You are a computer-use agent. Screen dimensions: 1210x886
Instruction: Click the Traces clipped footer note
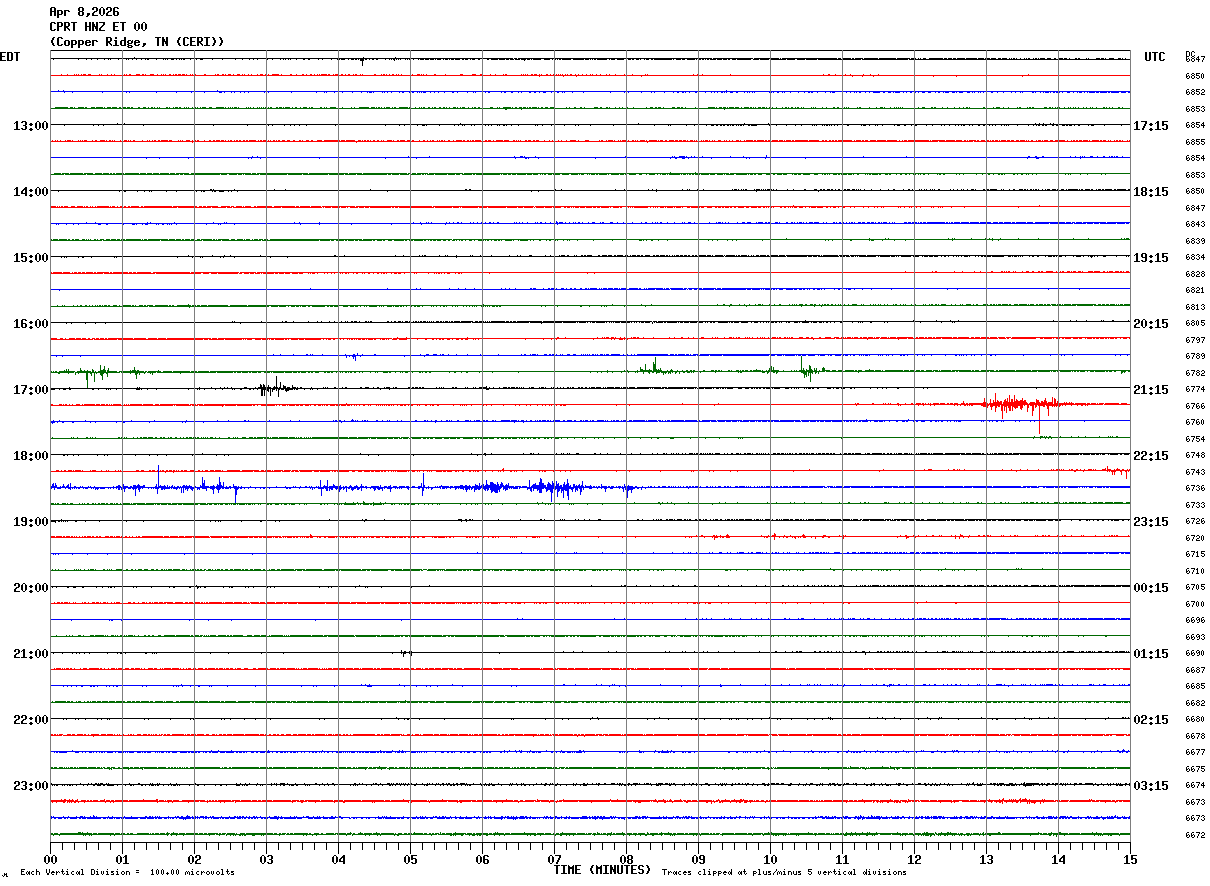coord(784,873)
